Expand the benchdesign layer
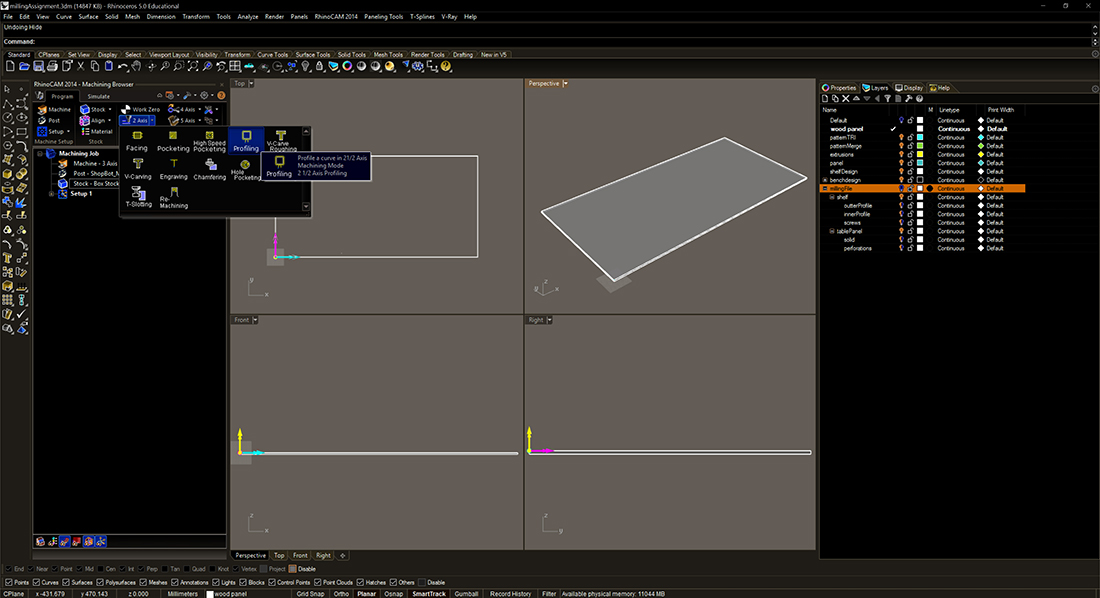Screen dimensions: 1100x598 (x=825, y=180)
